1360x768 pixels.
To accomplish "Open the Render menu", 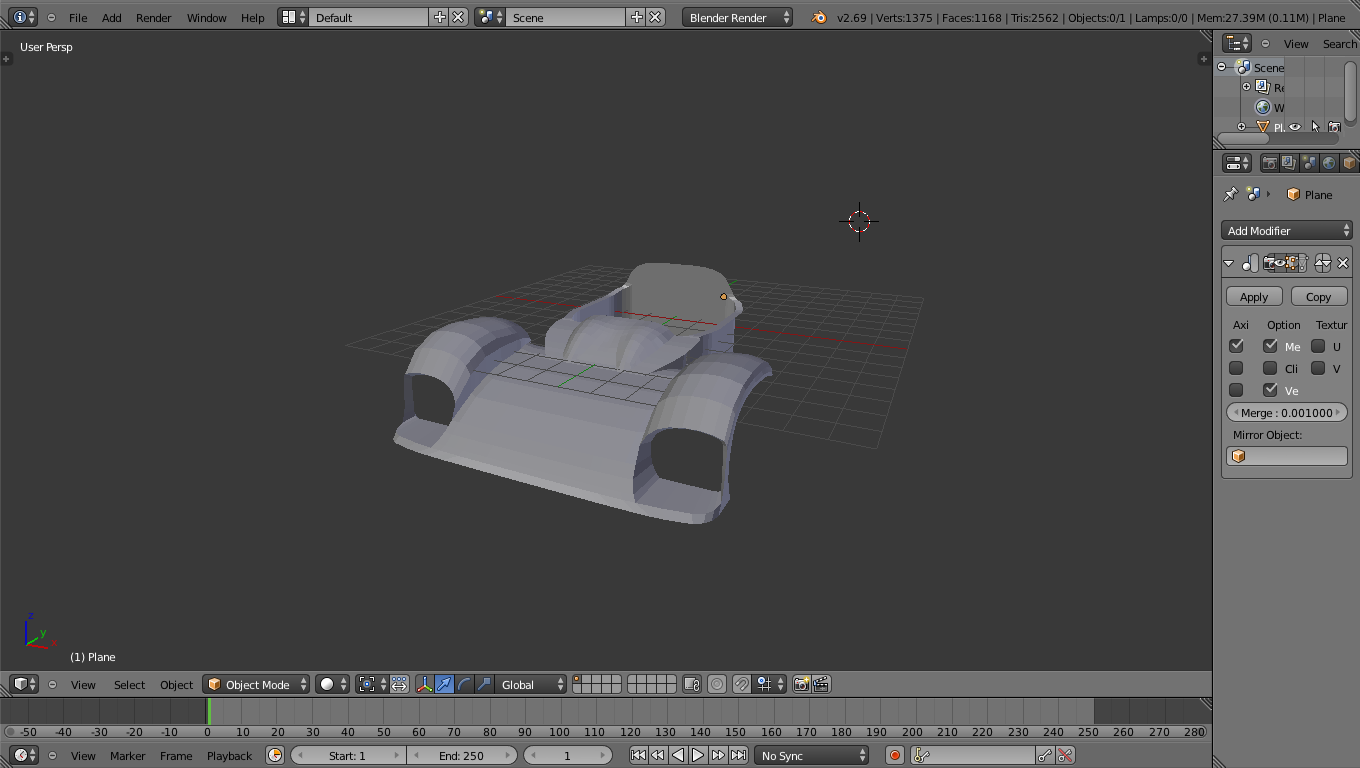I will point(153,17).
